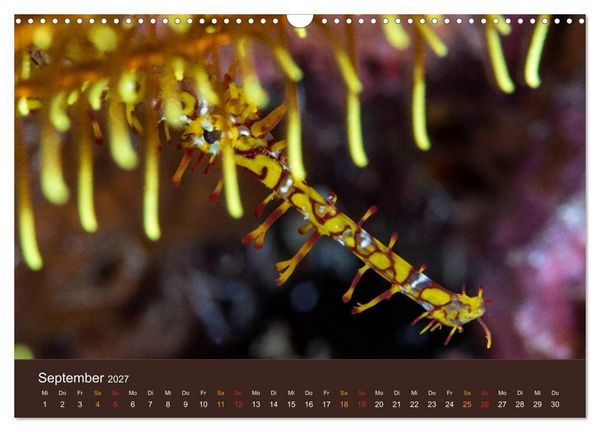Select day 1 in the calendar
This screenshot has height=432, width=600.
pyautogui.click(x=45, y=404)
